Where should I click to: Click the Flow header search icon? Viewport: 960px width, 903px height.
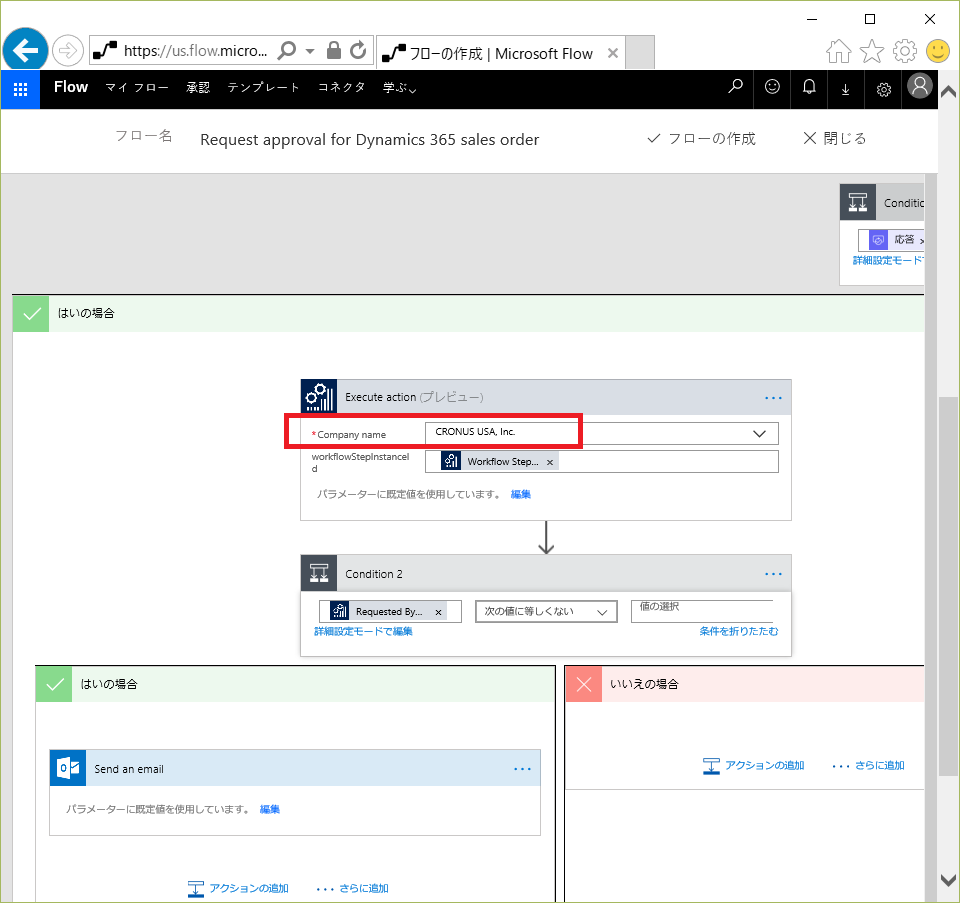(735, 87)
